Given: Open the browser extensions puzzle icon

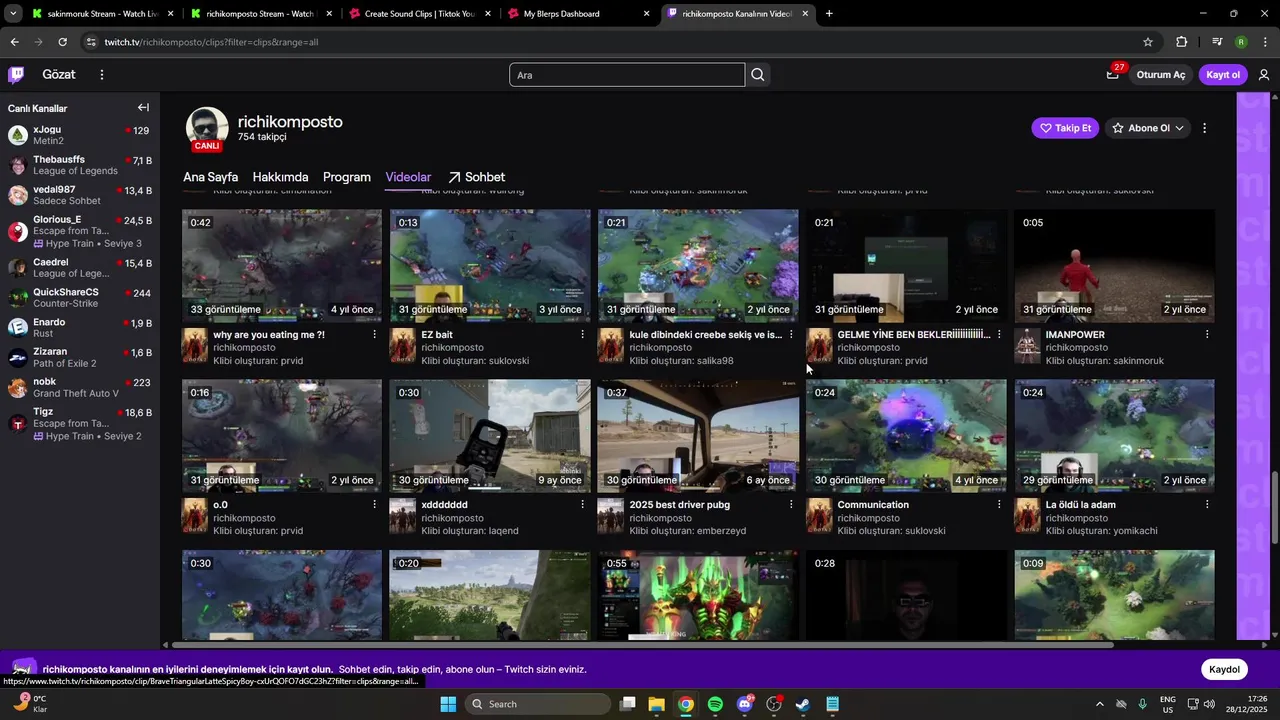Looking at the screenshot, I should pyautogui.click(x=1182, y=42).
